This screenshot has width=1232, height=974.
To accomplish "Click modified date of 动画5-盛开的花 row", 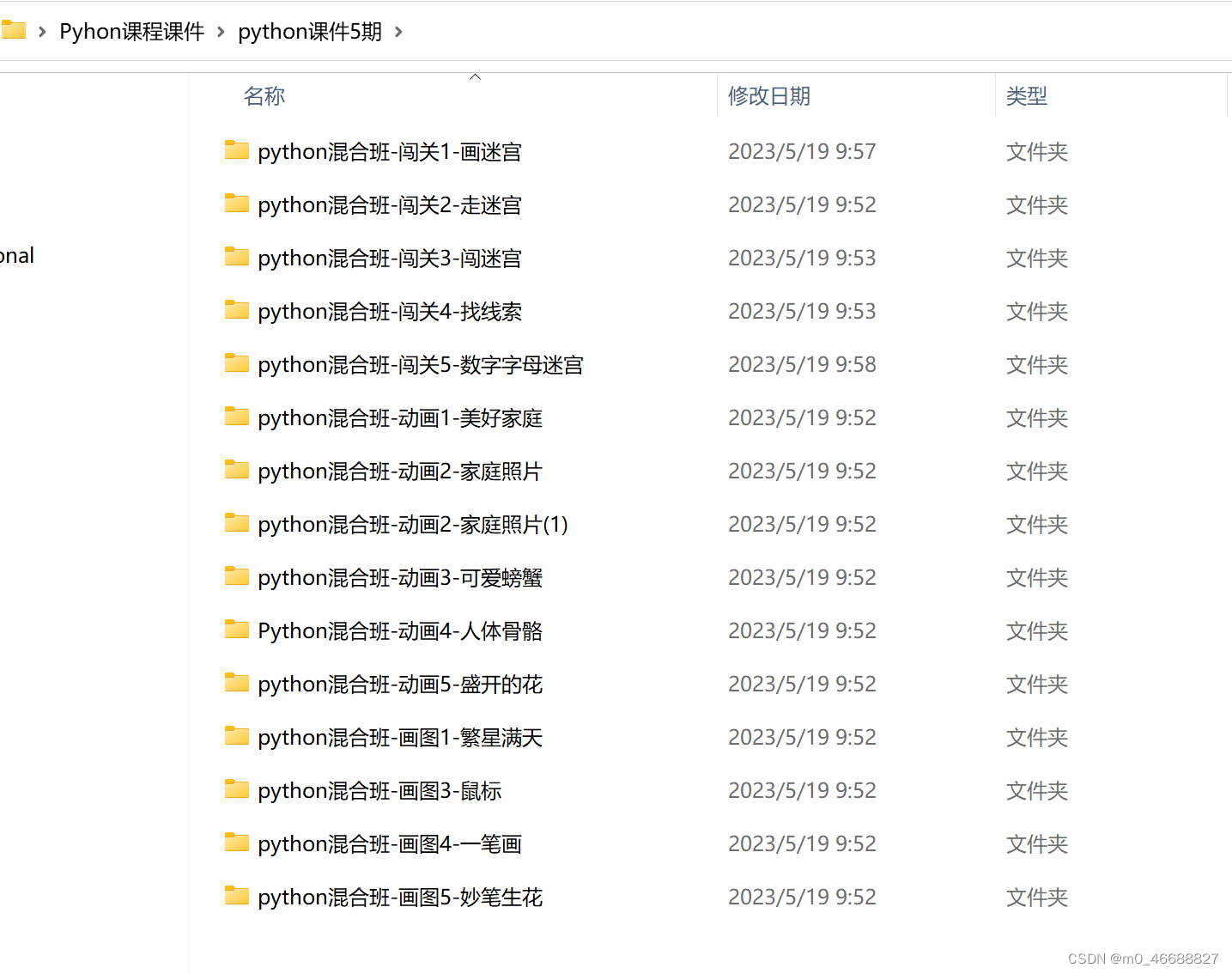I will tap(802, 685).
